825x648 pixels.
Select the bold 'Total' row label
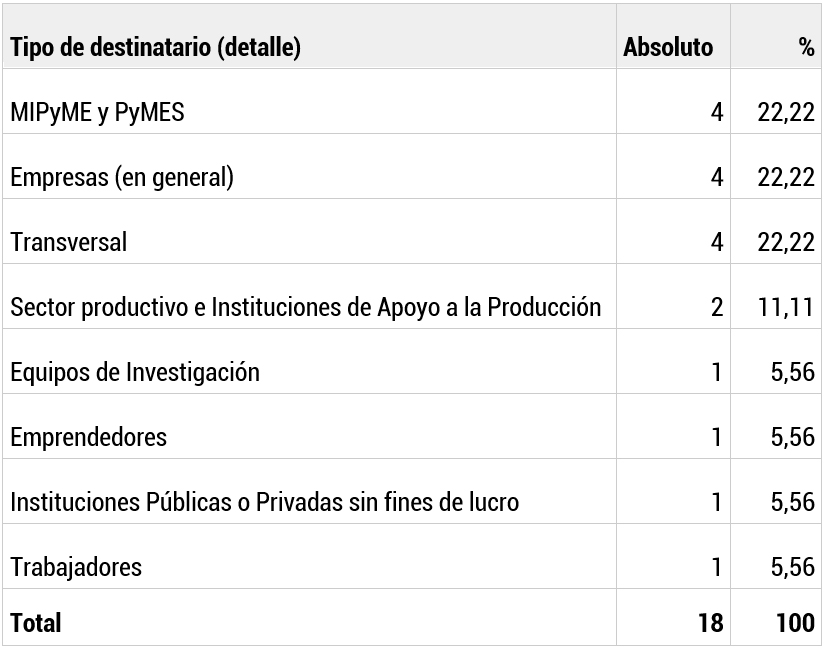[x=36, y=623]
